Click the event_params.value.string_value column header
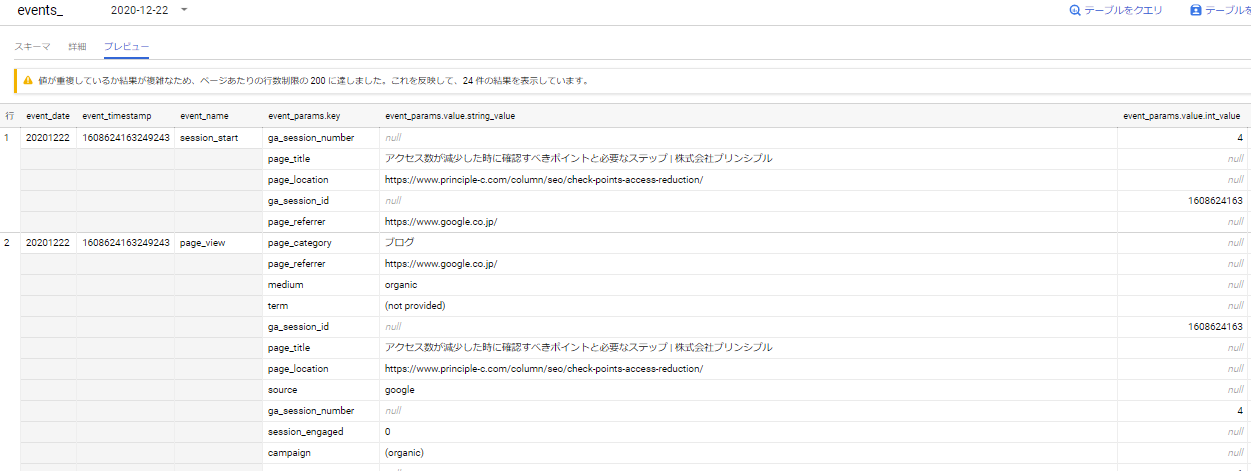The height and width of the screenshot is (471, 1251). tap(450, 116)
